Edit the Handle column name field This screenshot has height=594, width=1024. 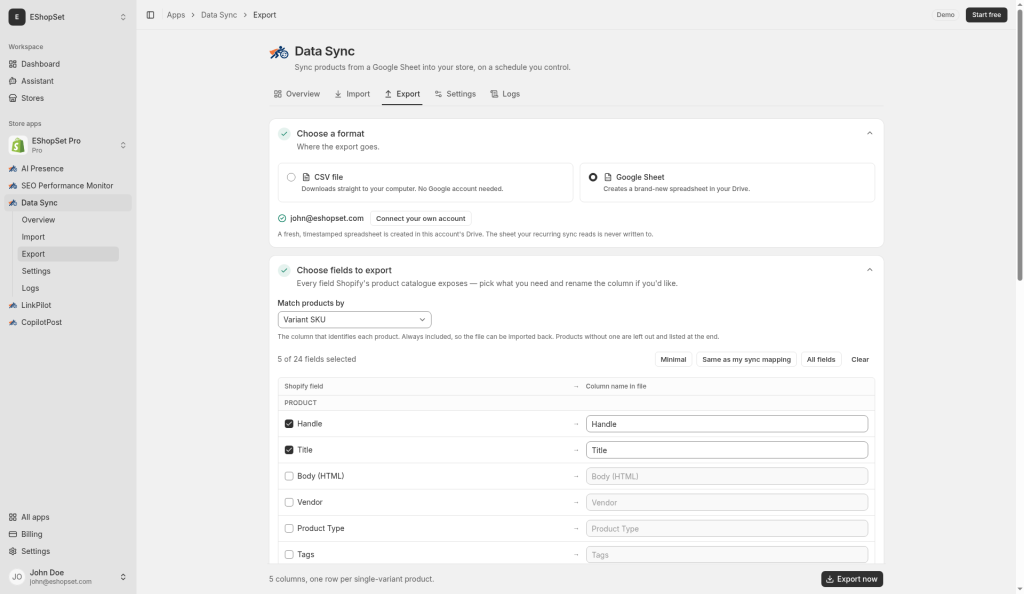pos(727,424)
